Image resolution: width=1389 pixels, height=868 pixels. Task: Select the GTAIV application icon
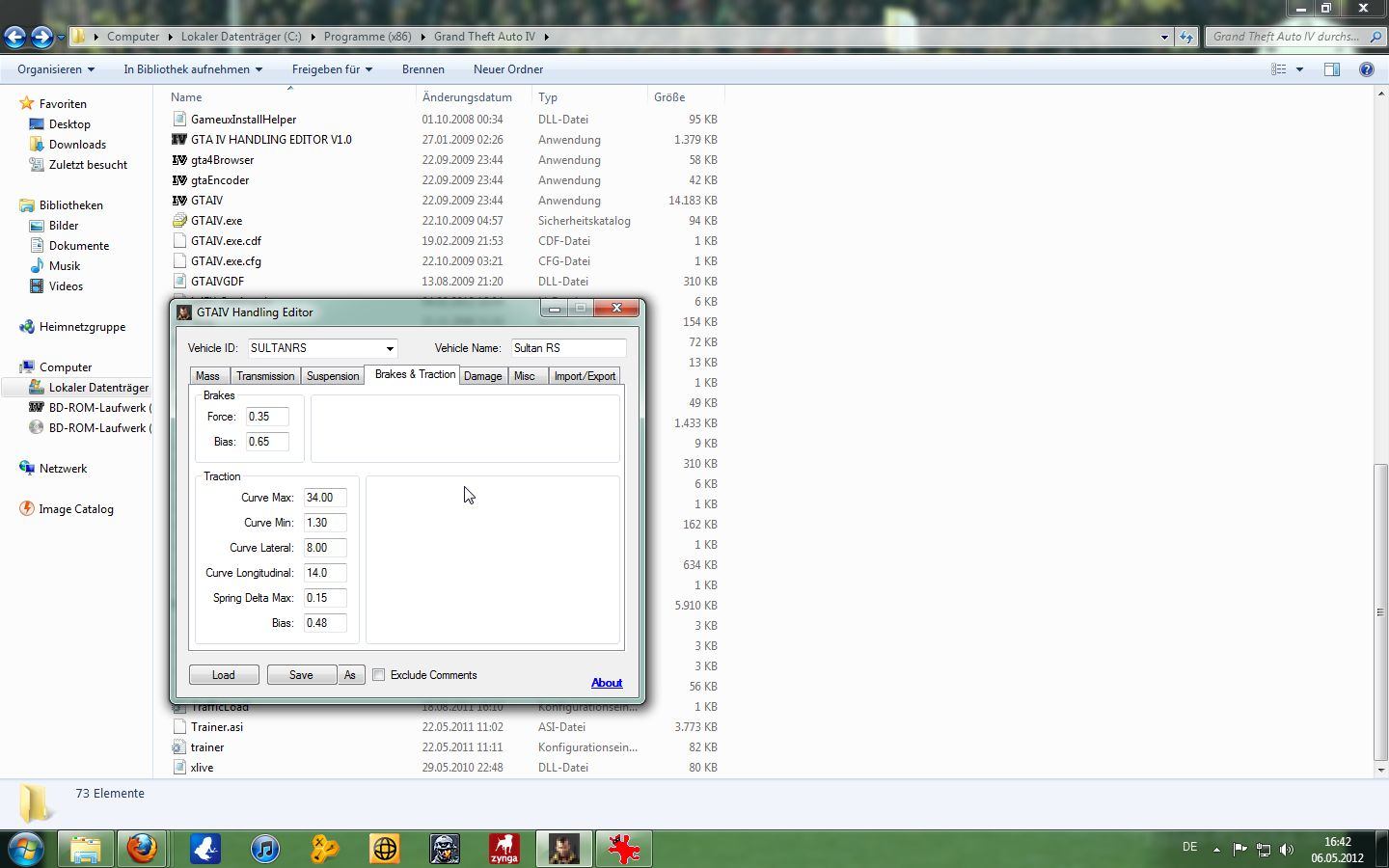(179, 201)
